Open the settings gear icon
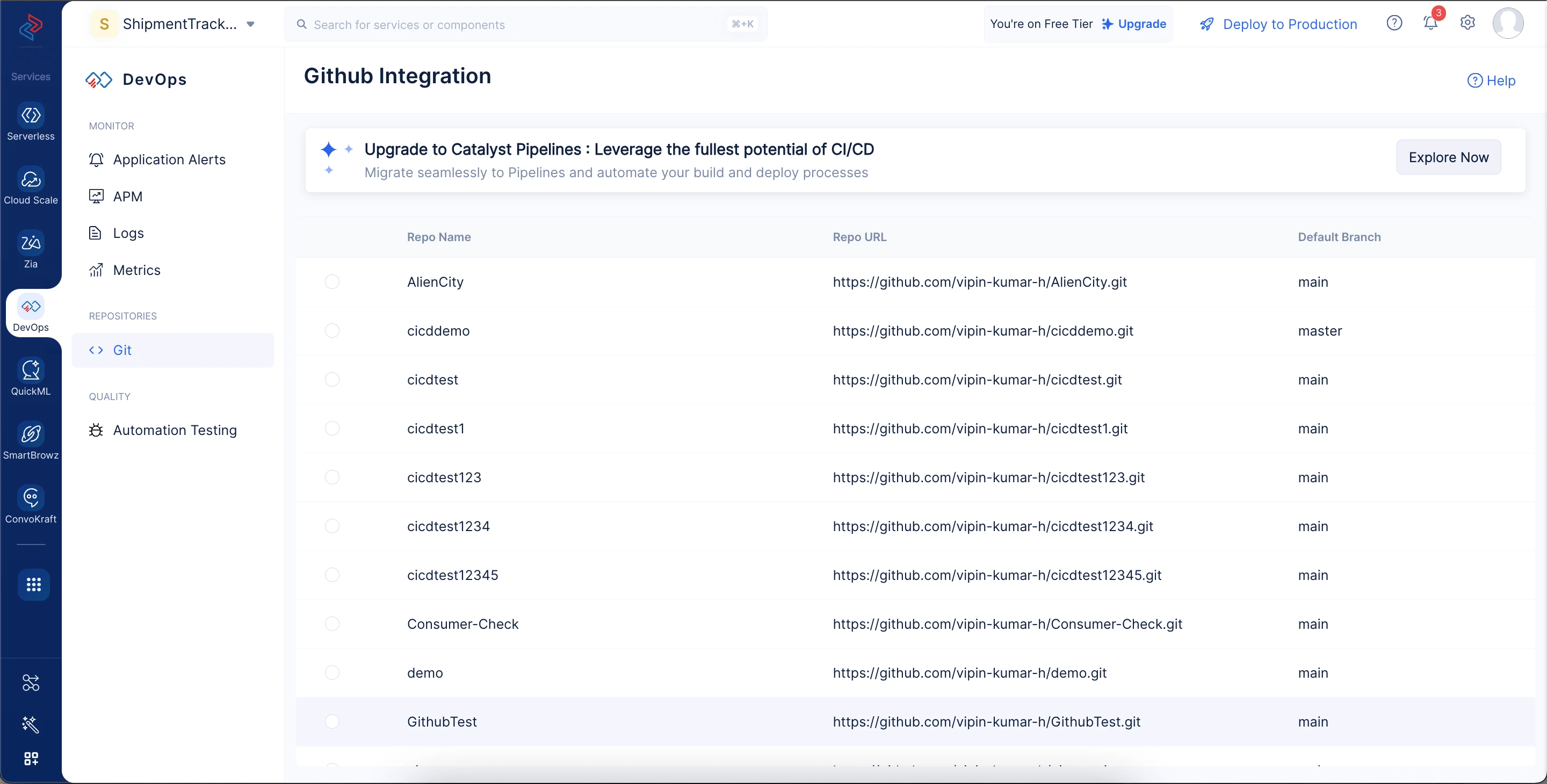 pyautogui.click(x=1467, y=23)
